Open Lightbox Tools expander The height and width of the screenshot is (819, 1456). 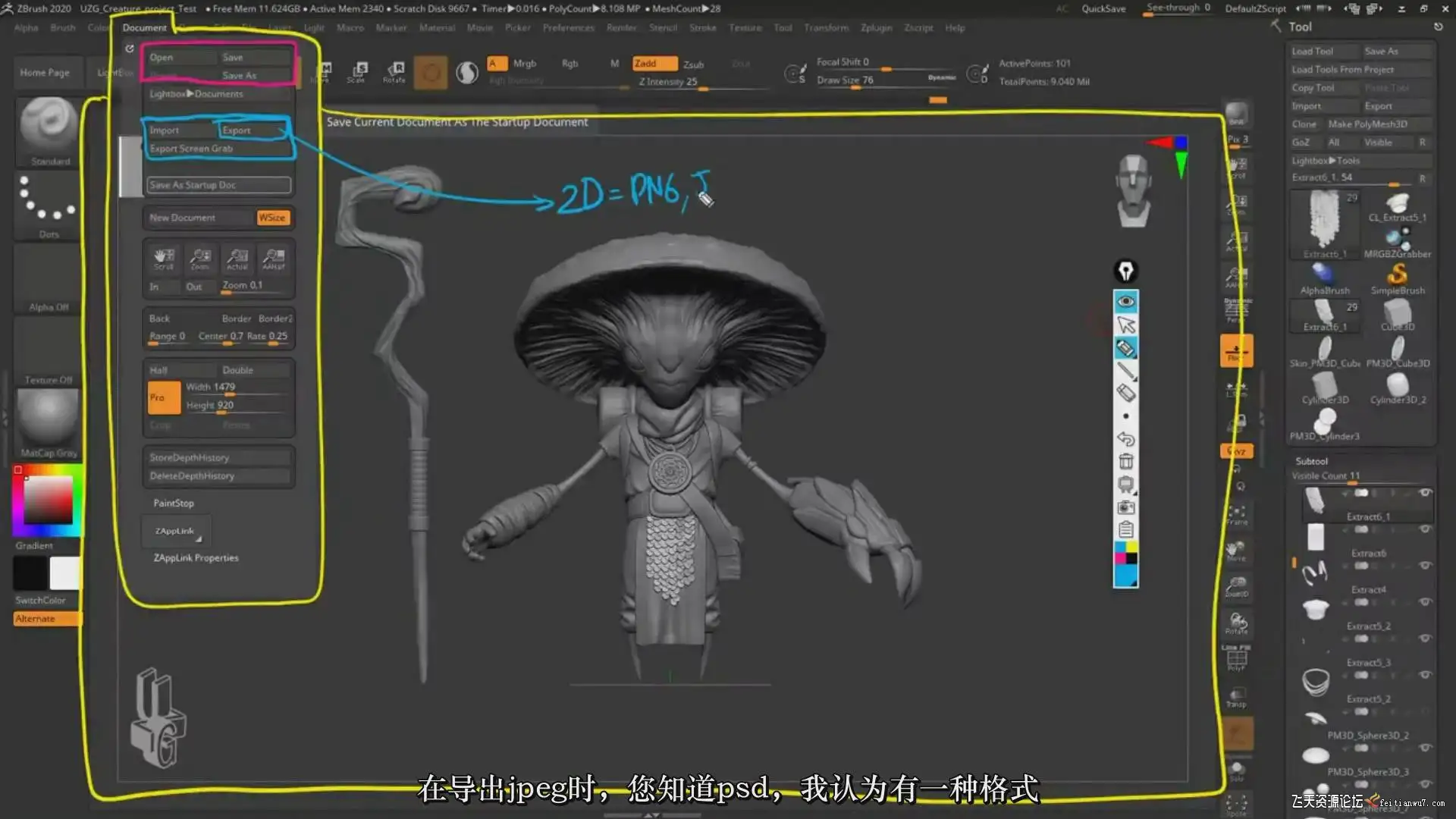pos(1326,161)
